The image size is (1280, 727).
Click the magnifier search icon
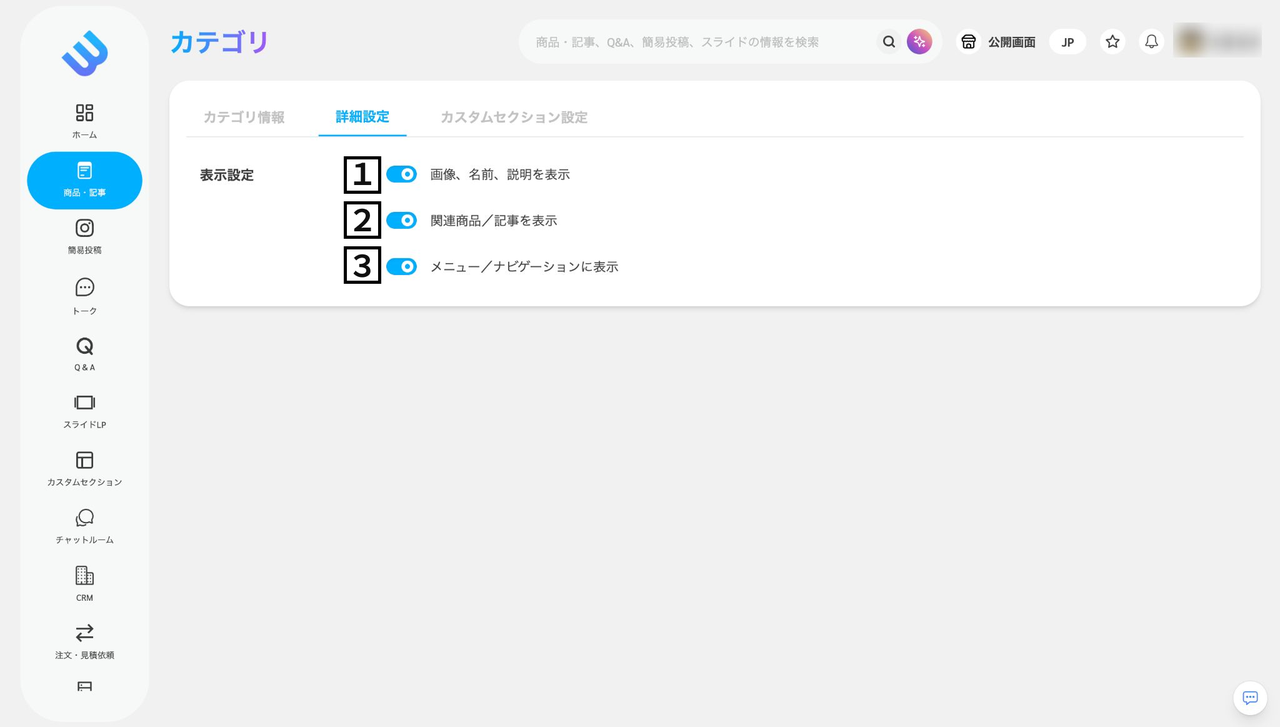point(889,42)
